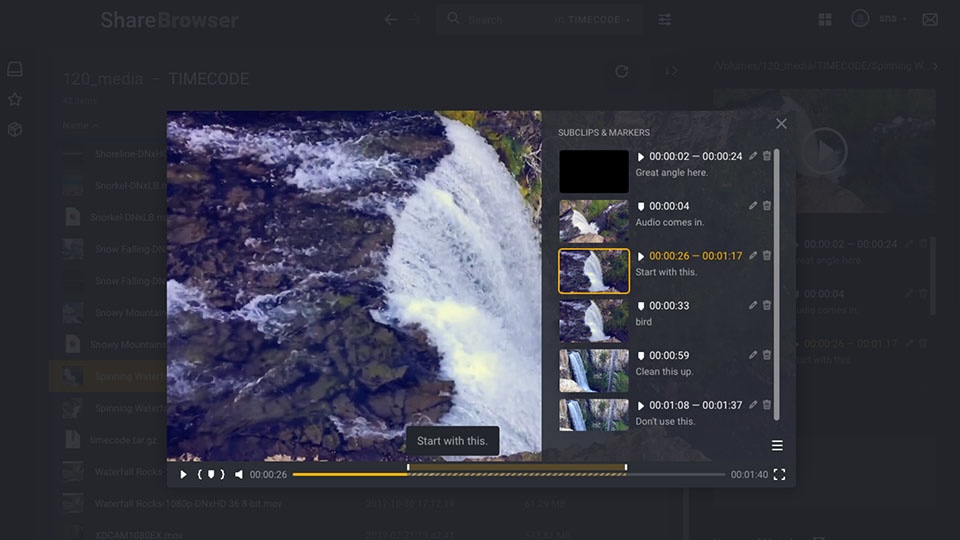Play the 00:00:26 – 00:01:17 subclip
This screenshot has height=540, width=960.
(640, 257)
